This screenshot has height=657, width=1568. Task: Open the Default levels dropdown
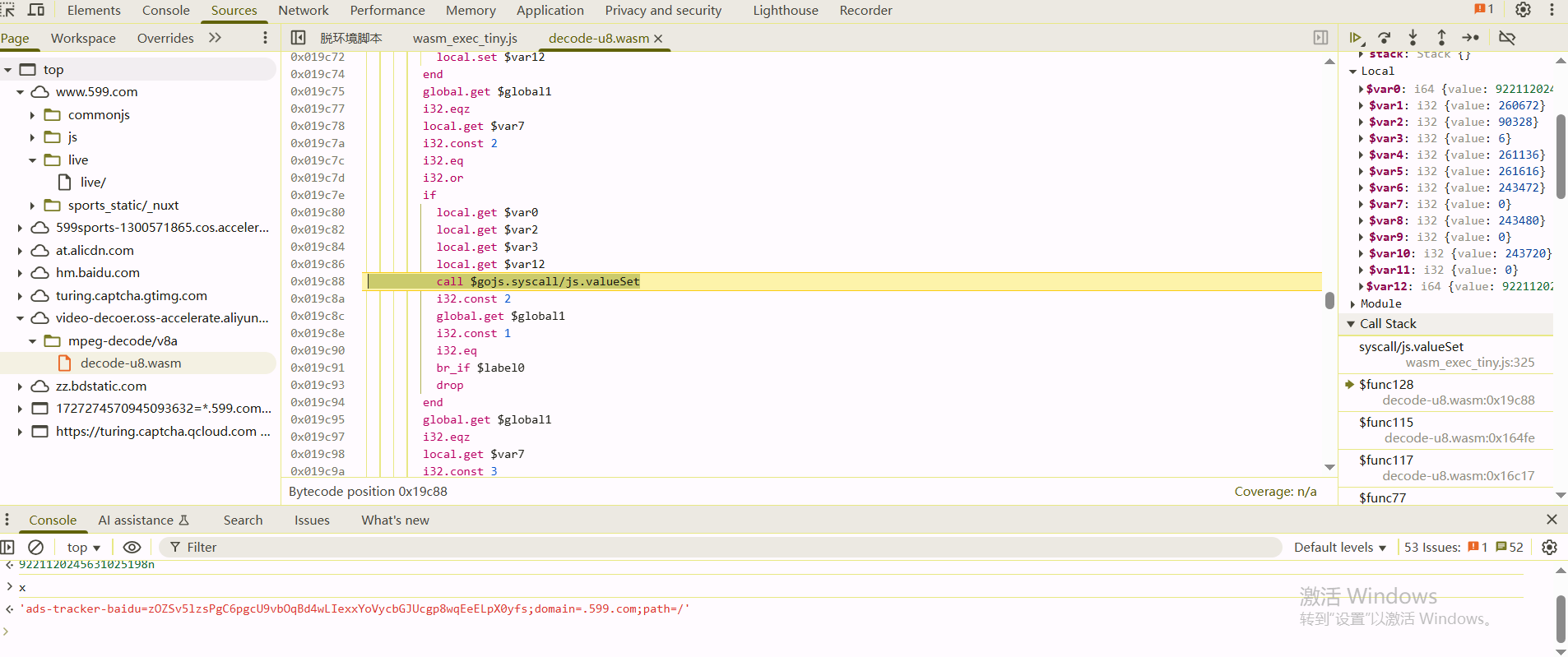[x=1339, y=547]
